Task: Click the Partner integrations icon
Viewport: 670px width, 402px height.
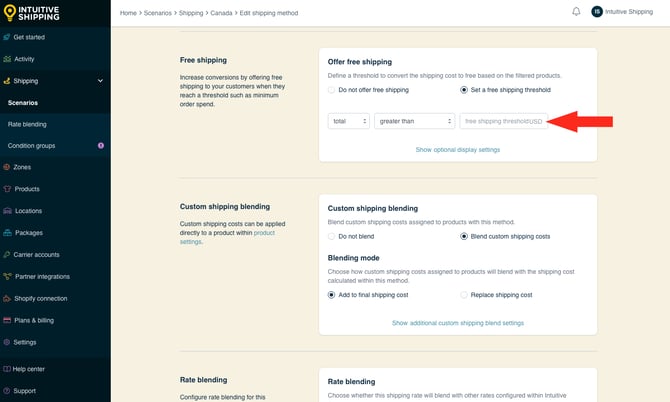Action: [x=7, y=276]
